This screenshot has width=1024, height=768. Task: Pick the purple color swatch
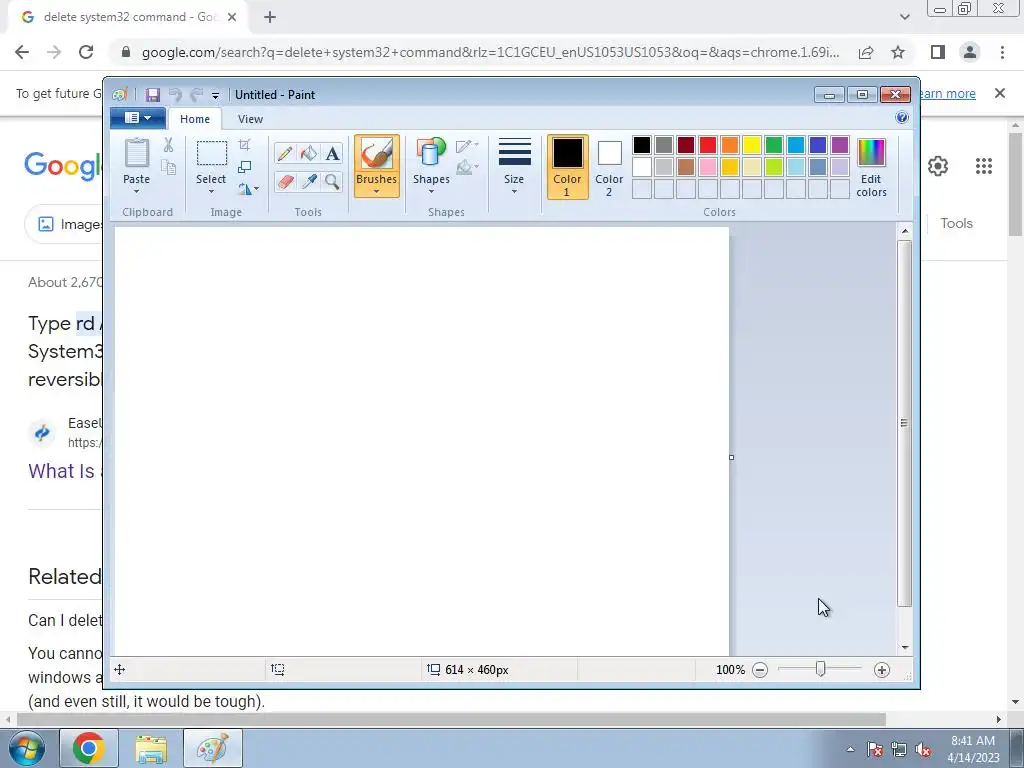tap(839, 145)
